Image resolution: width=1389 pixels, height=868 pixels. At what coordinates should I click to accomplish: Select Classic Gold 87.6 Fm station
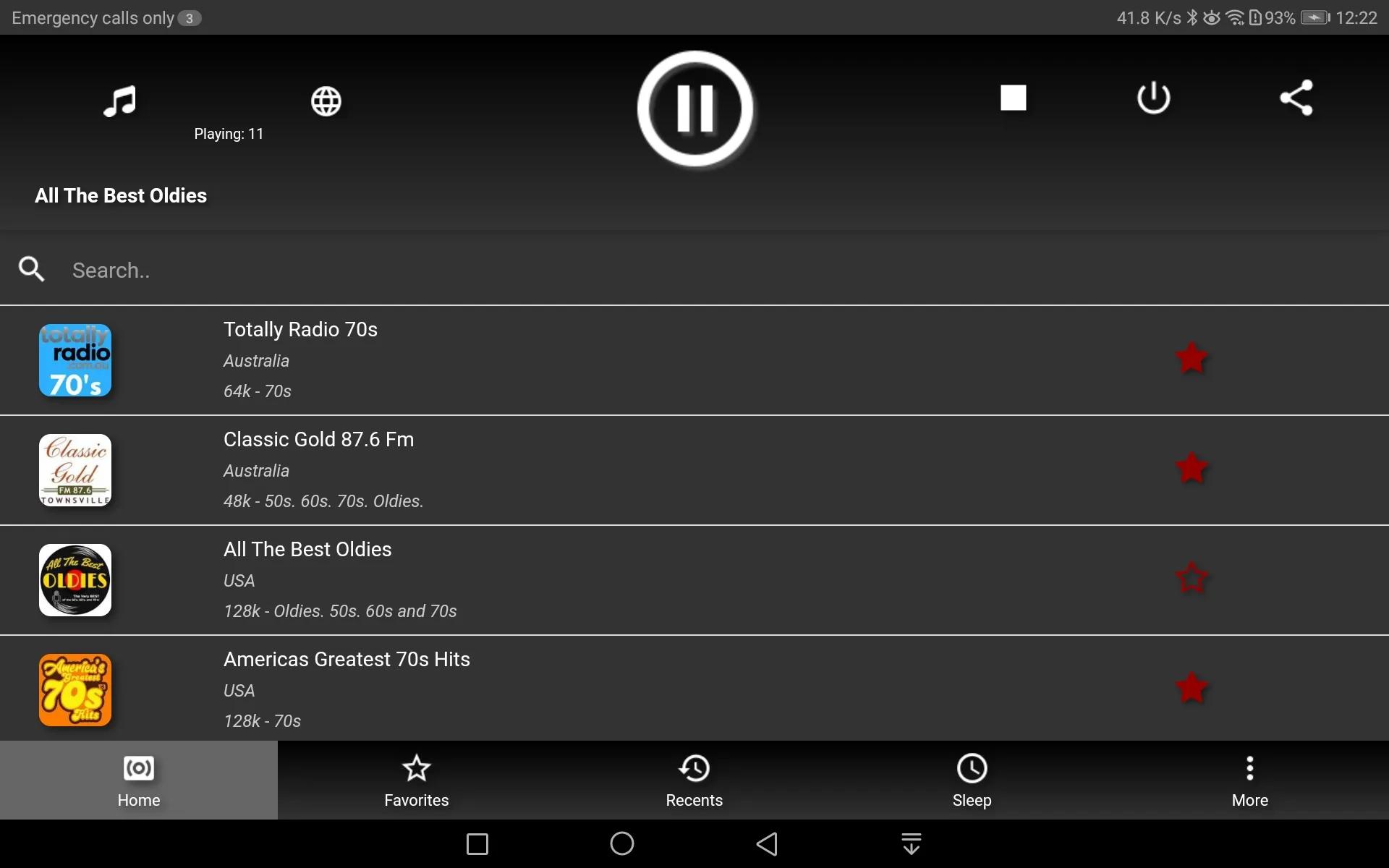[694, 469]
